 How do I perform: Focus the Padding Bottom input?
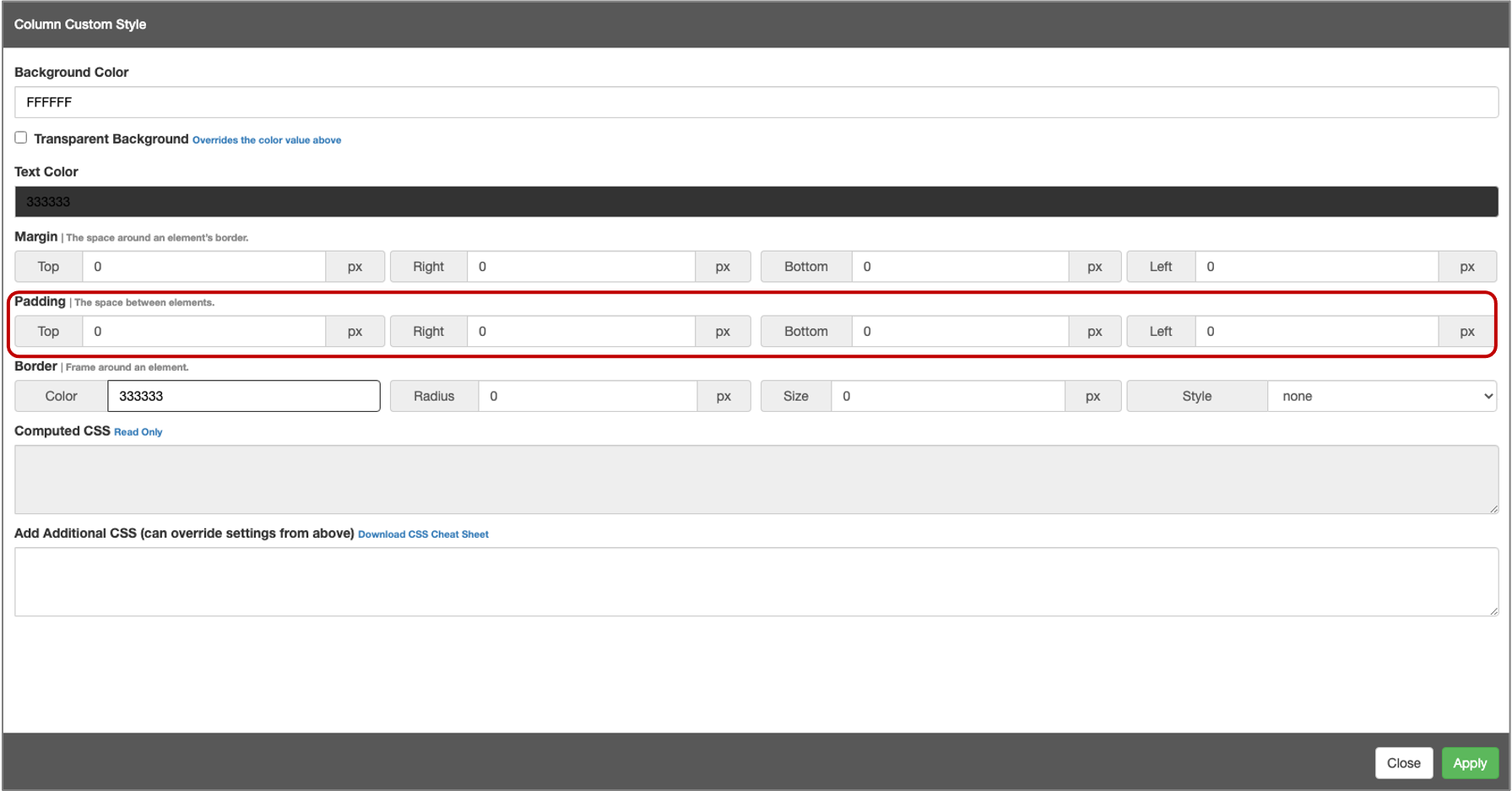point(959,332)
